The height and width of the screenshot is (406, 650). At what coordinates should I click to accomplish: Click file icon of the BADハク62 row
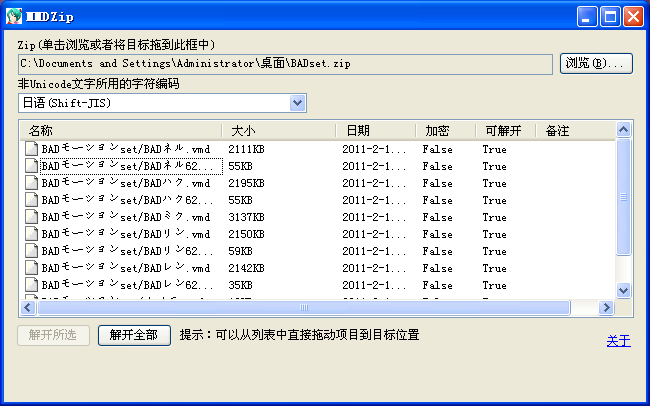tap(31, 200)
